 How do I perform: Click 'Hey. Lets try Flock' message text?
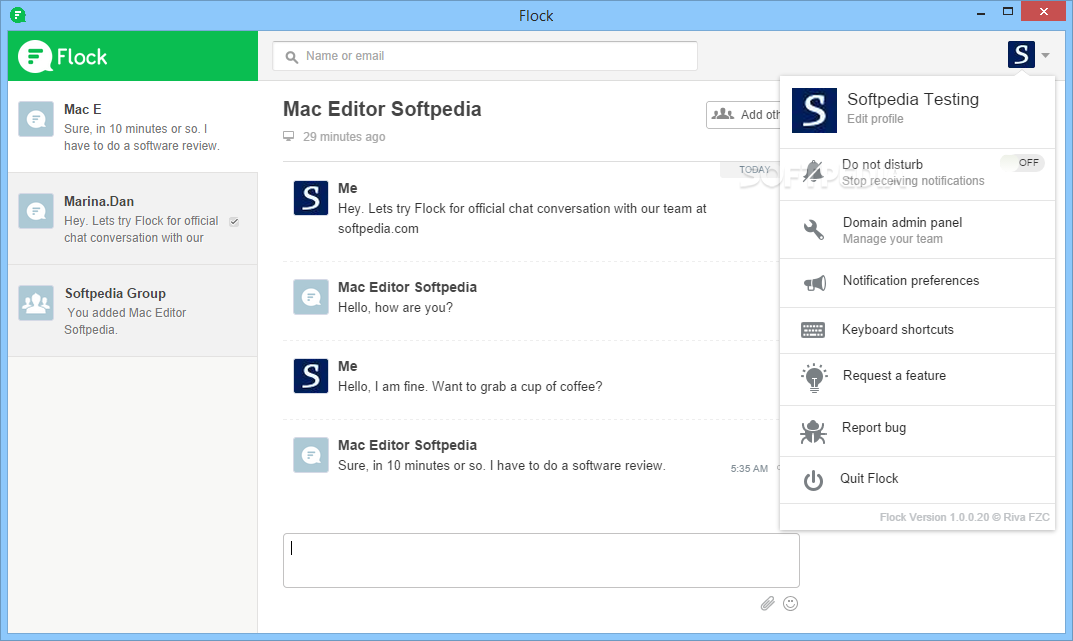click(x=522, y=218)
